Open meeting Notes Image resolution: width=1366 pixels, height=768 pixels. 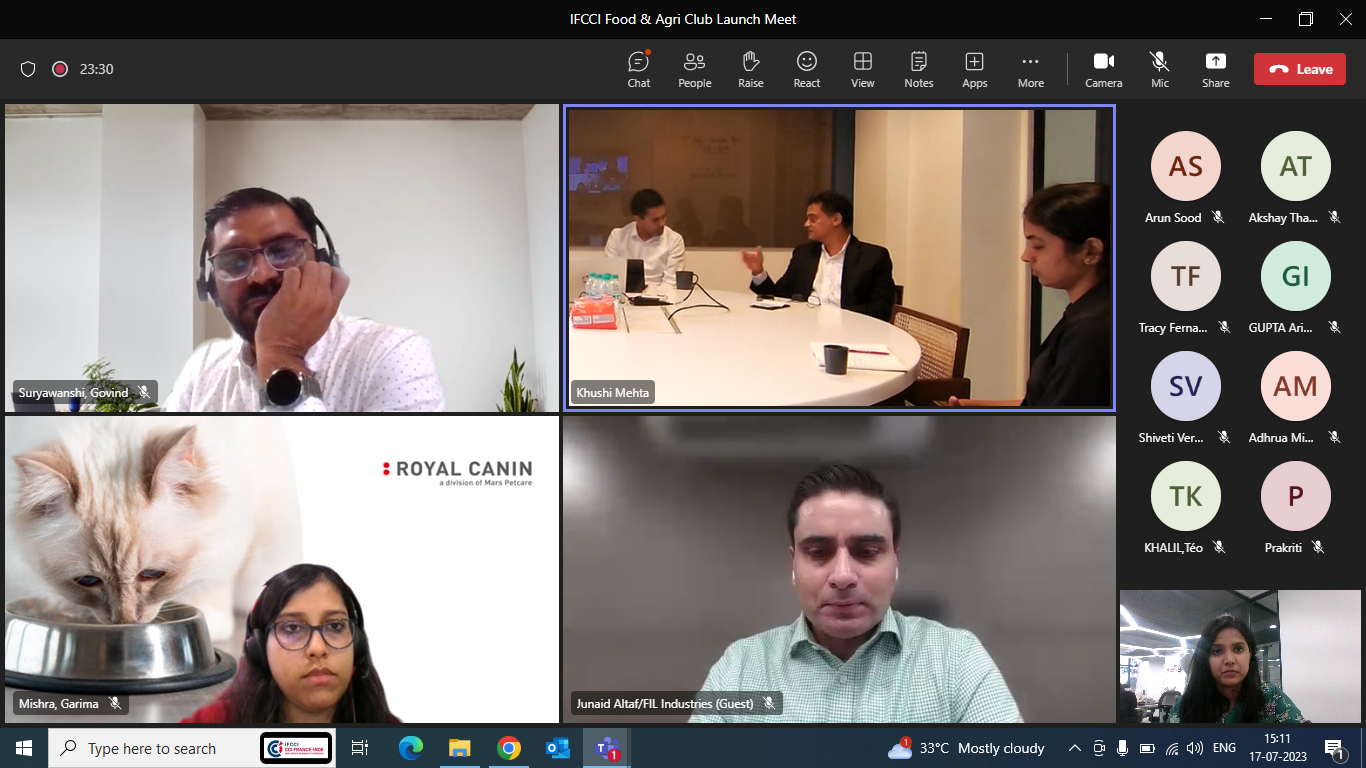(x=918, y=69)
